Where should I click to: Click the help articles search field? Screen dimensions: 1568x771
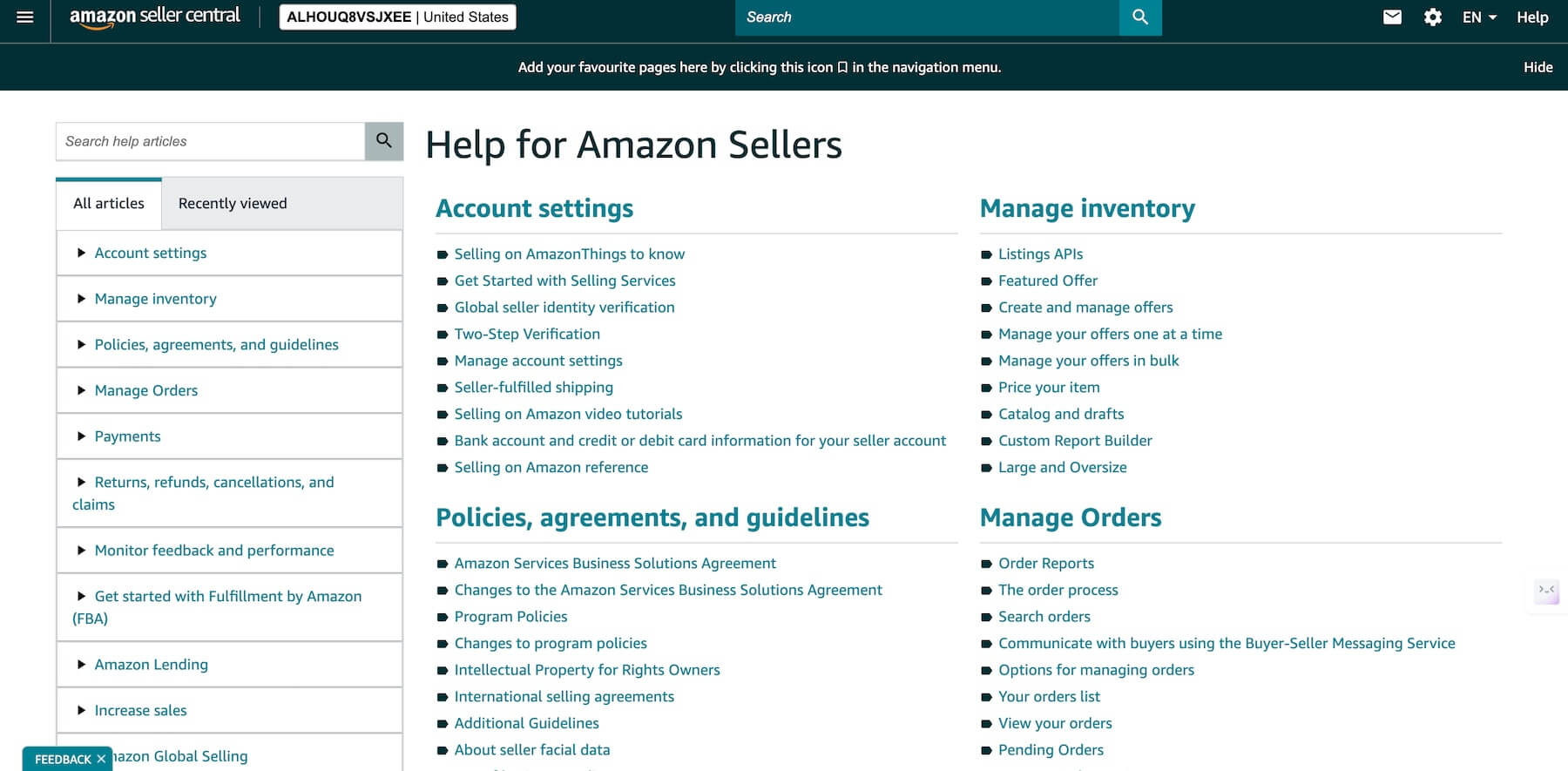coord(209,140)
